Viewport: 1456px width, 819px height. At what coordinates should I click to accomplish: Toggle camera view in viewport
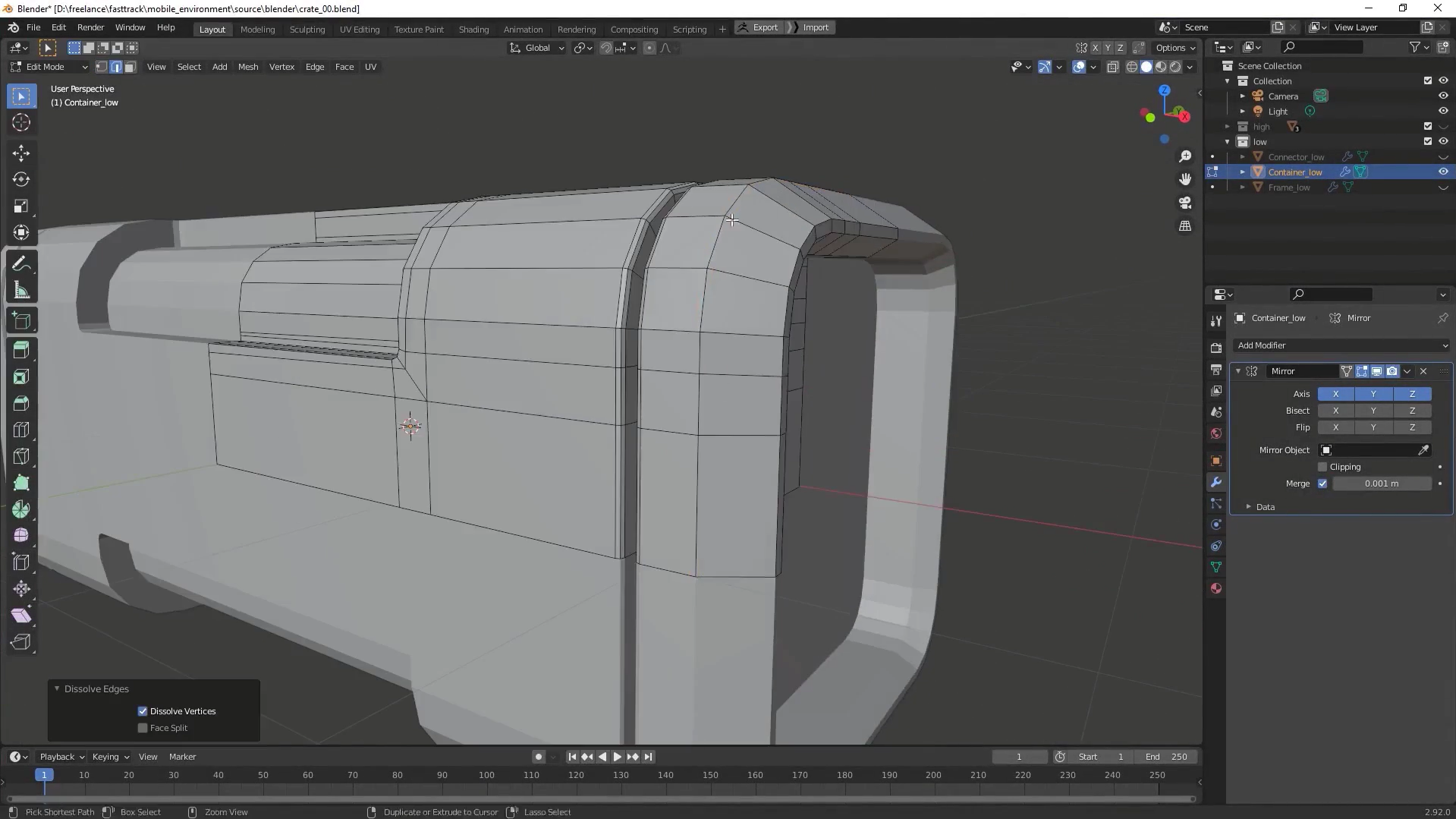coord(1185,203)
